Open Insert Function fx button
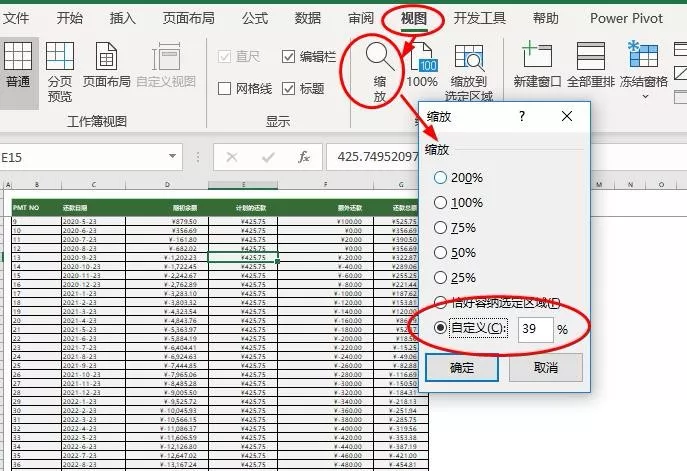The height and width of the screenshot is (471, 687). [304, 157]
